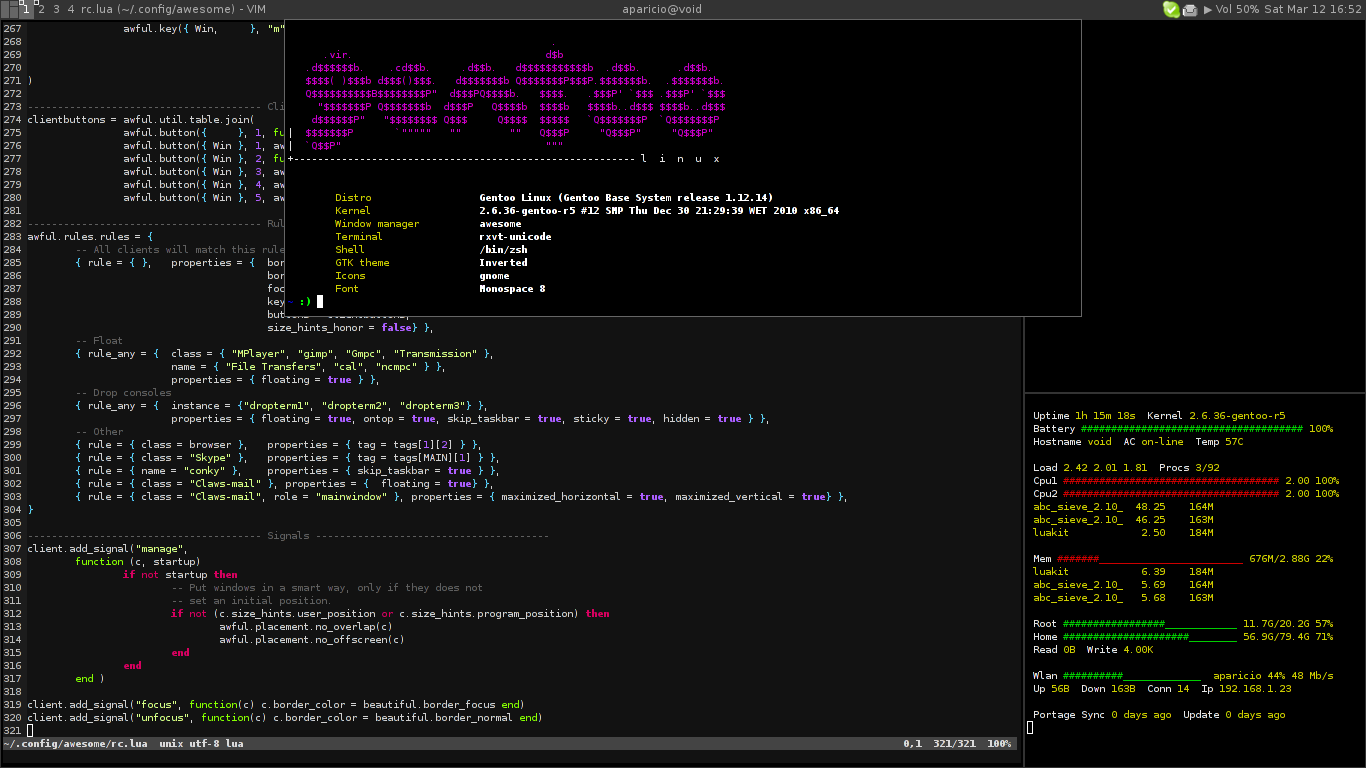Switch to workspace tag 2
Image resolution: width=1366 pixels, height=768 pixels.
(41, 9)
